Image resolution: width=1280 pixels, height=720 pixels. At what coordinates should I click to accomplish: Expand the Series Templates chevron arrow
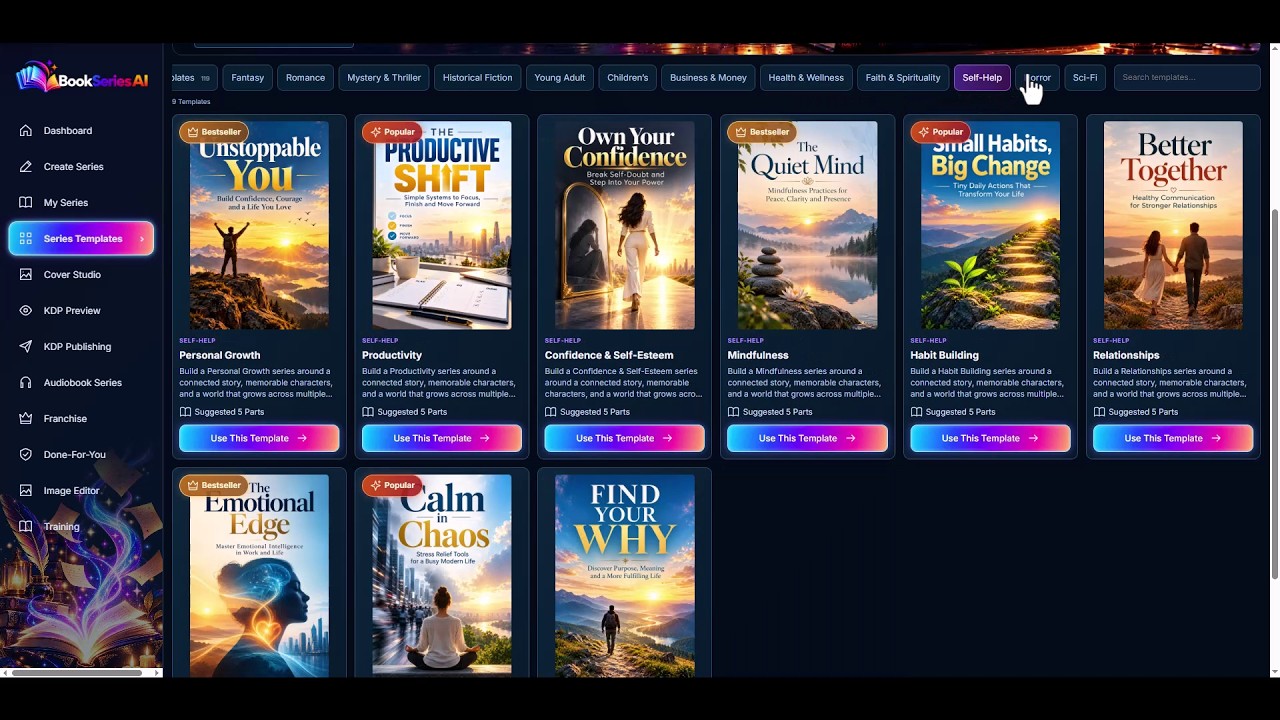141,239
